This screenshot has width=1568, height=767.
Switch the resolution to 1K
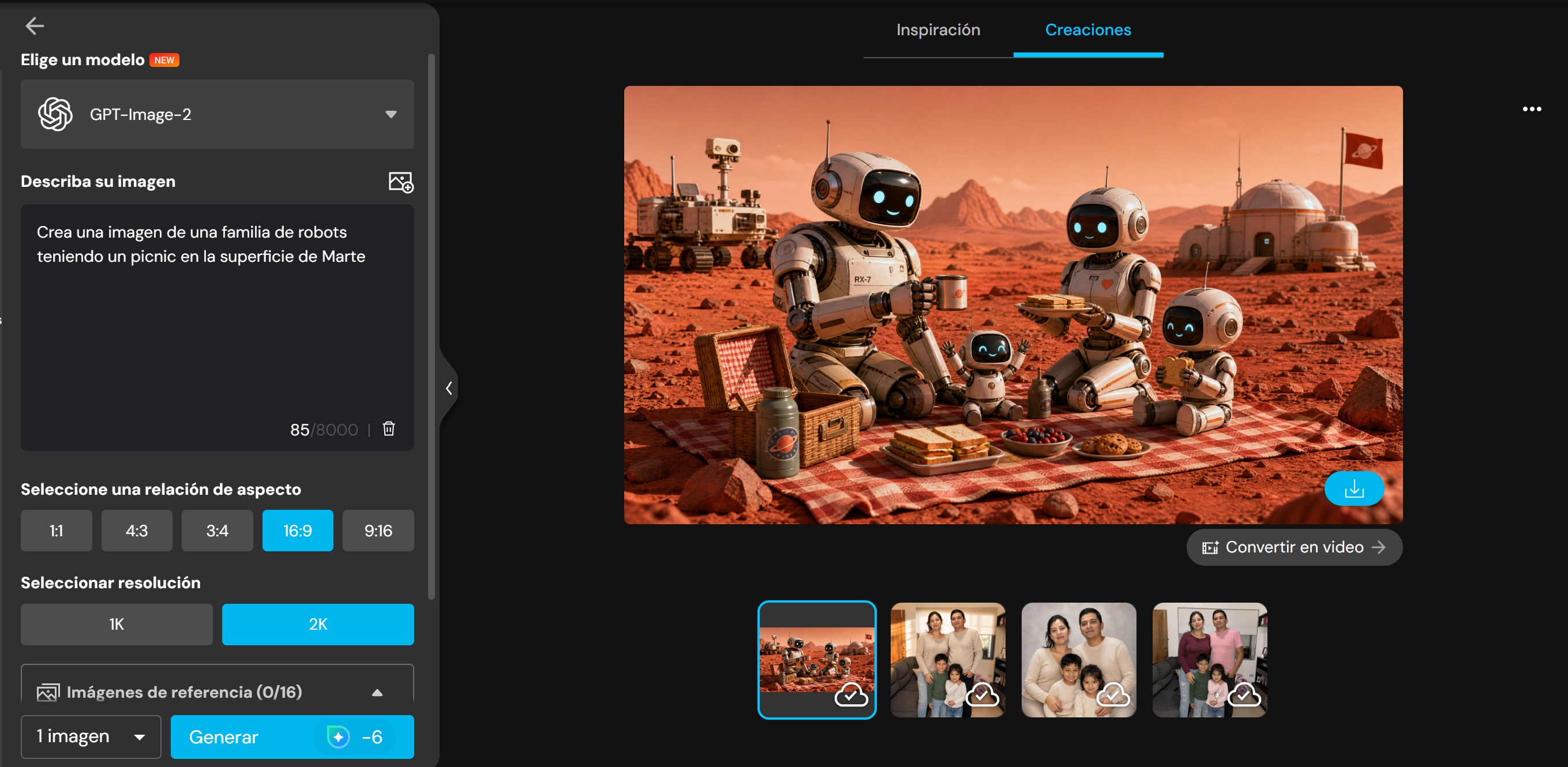point(117,624)
